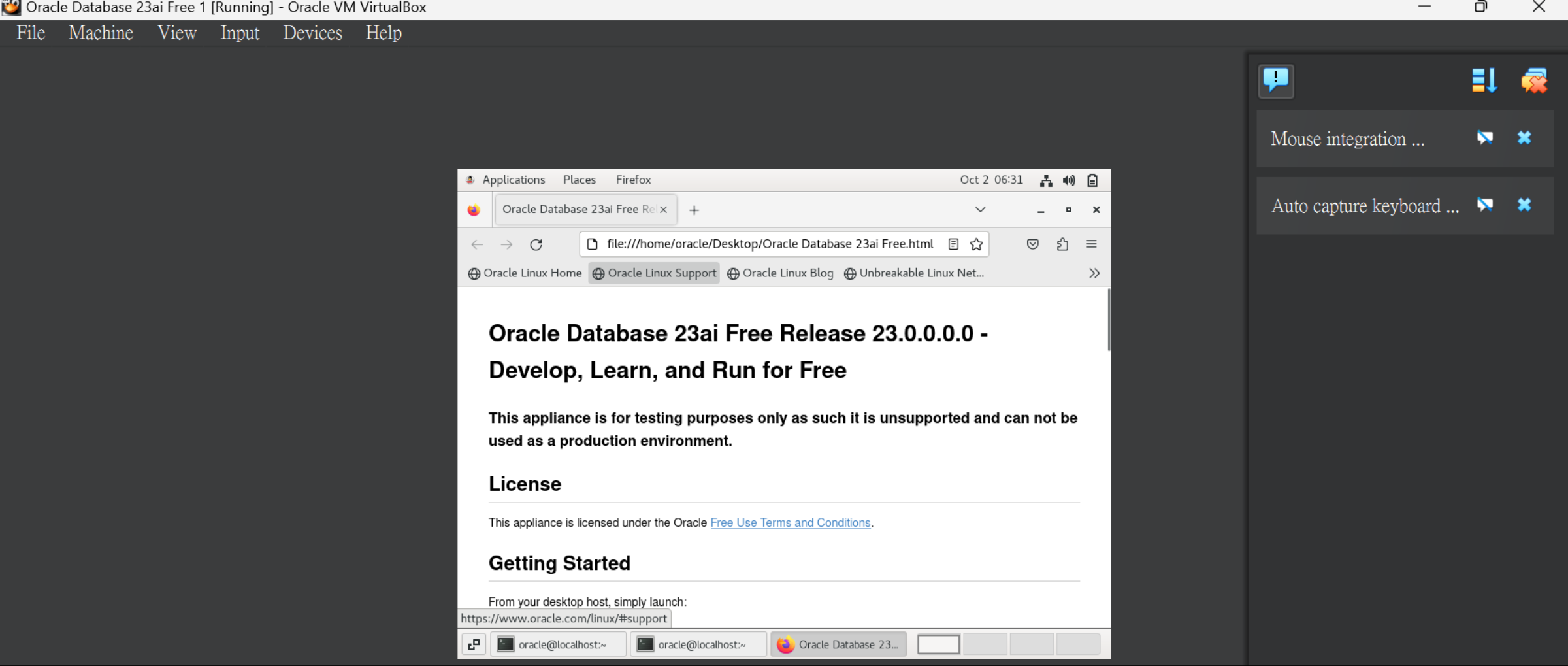The height and width of the screenshot is (666, 1568).
Task: Open the File menu in VirtualBox
Action: point(31,33)
